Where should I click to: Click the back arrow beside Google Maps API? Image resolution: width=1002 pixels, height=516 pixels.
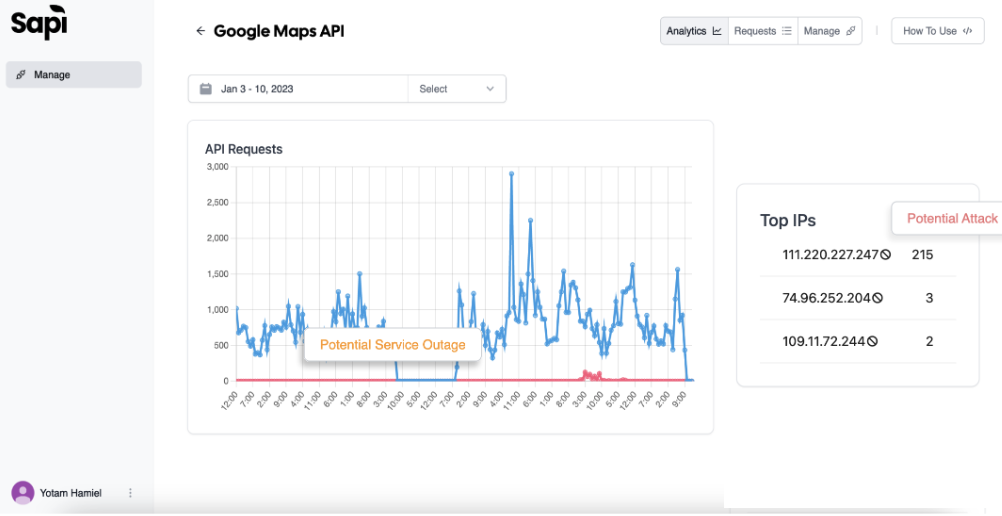201,31
